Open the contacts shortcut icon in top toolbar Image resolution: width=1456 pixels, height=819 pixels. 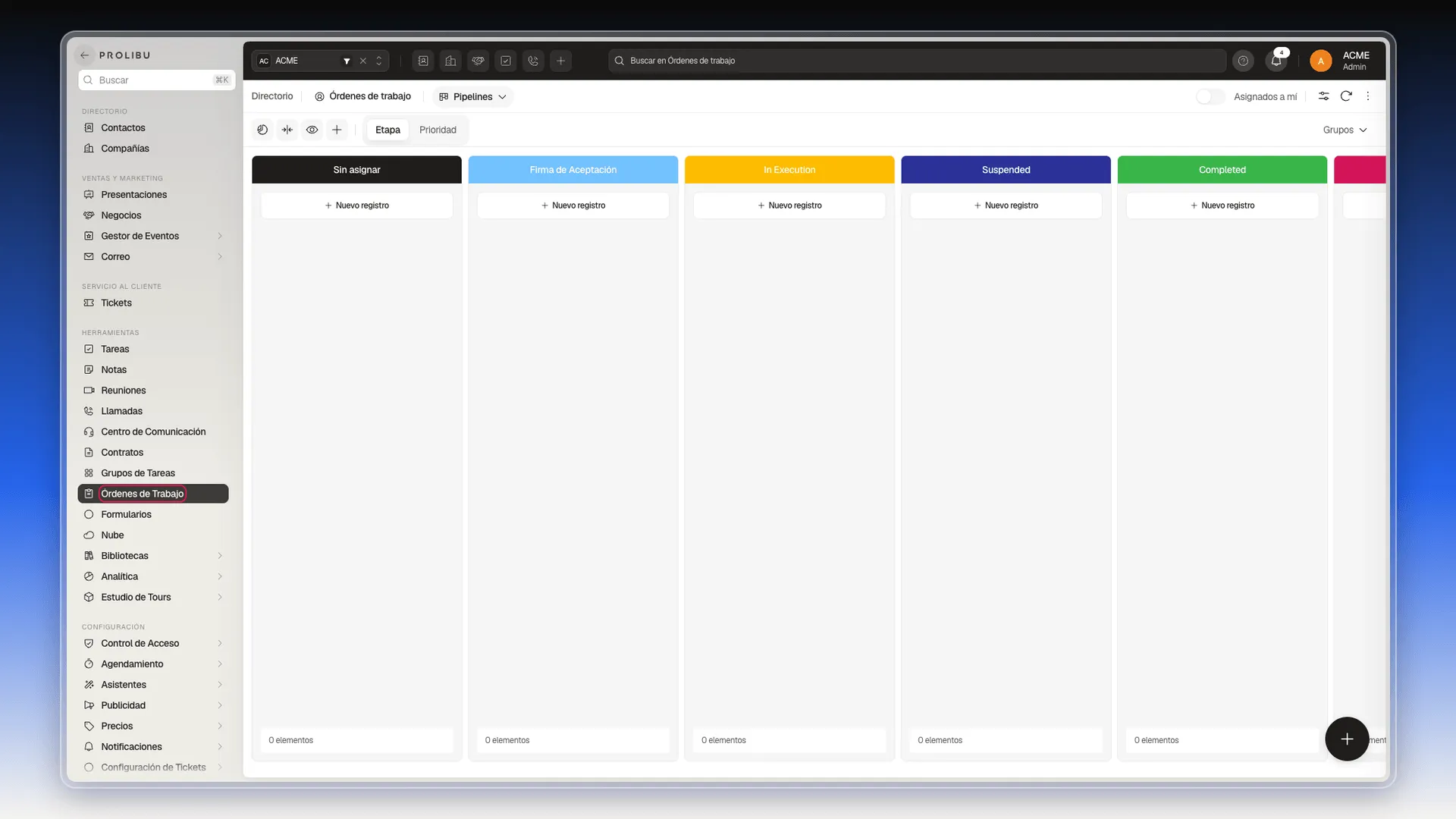click(x=423, y=61)
